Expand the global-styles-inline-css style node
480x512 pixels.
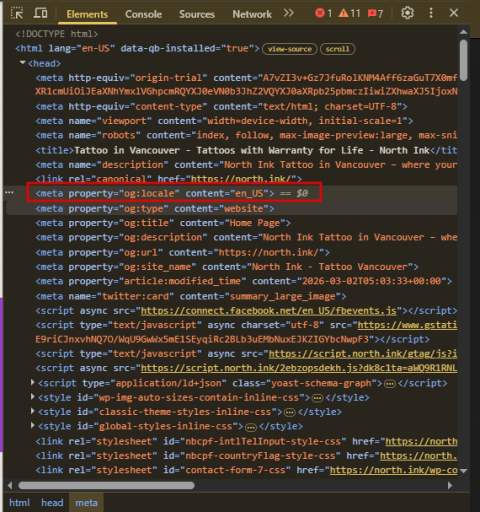[x=33, y=425]
